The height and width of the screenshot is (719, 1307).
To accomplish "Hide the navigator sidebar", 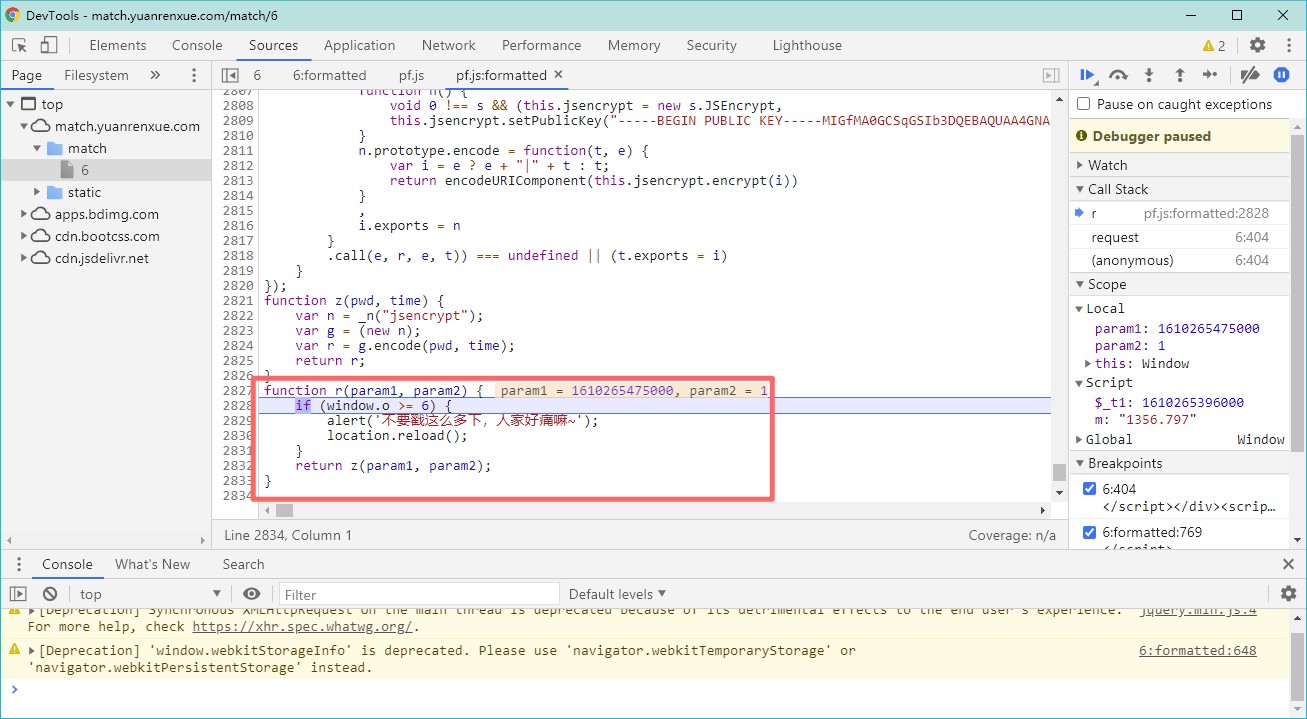I will click(230, 75).
